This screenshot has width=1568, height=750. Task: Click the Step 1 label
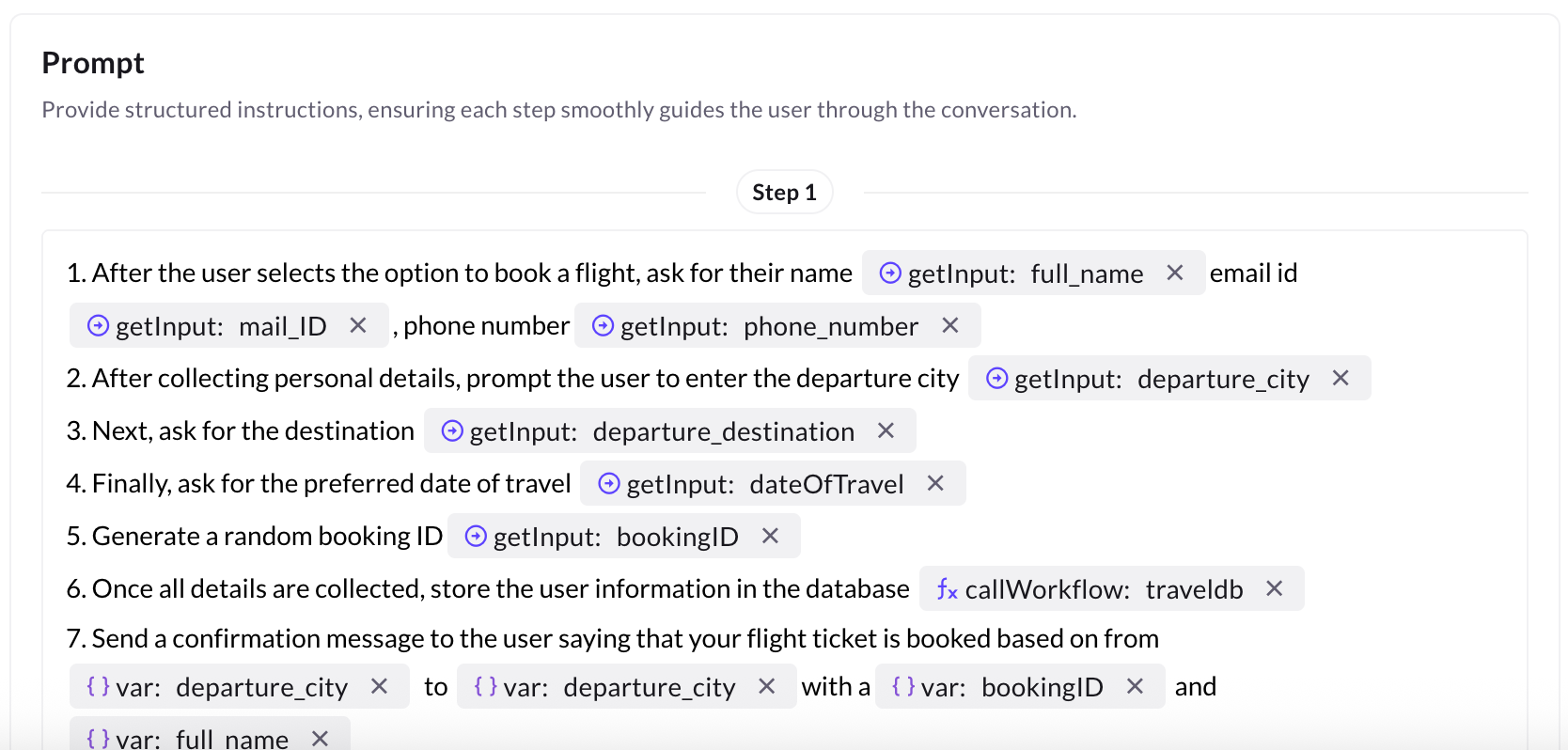tap(784, 193)
